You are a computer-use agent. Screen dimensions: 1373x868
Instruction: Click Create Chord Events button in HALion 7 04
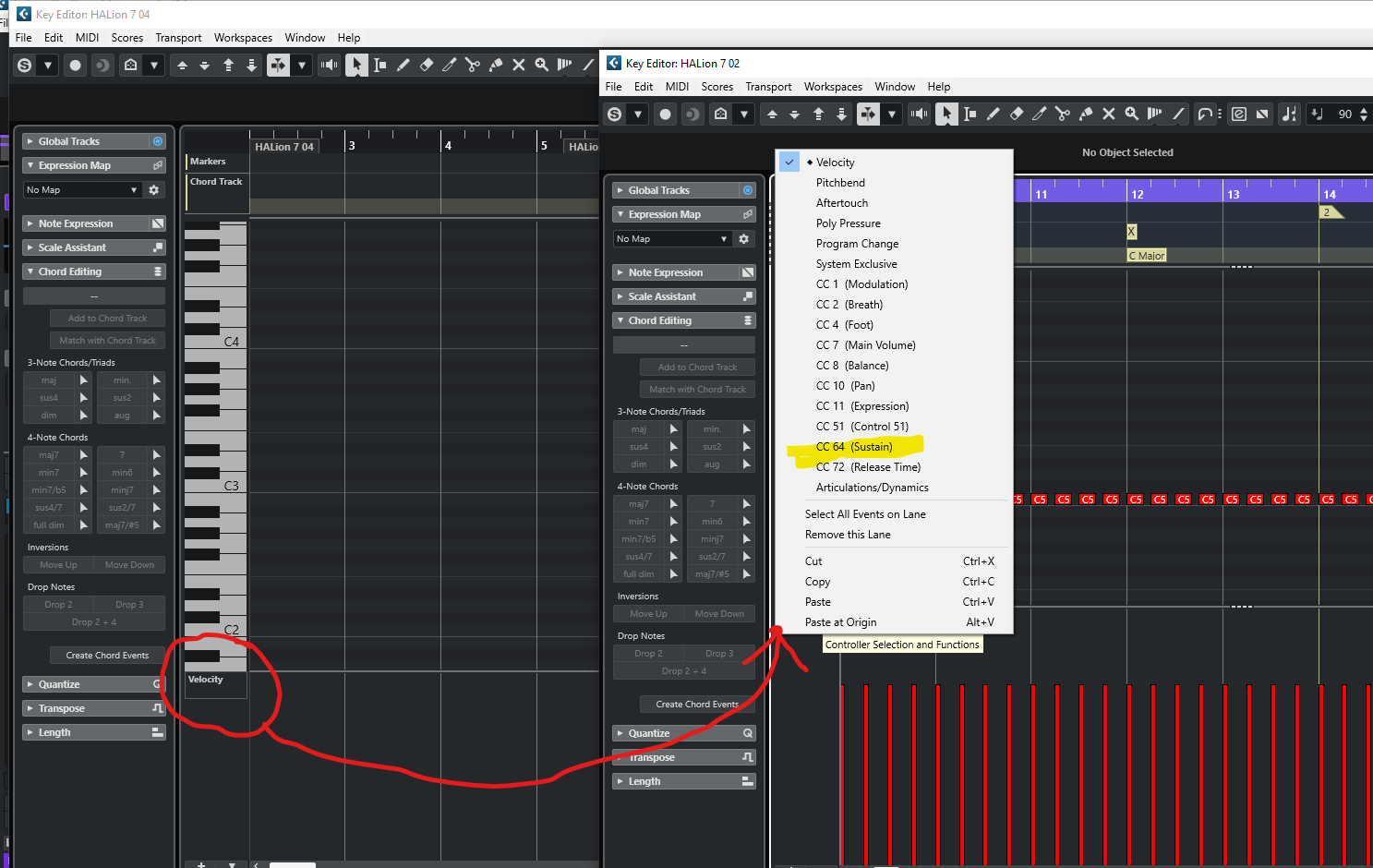[107, 656]
